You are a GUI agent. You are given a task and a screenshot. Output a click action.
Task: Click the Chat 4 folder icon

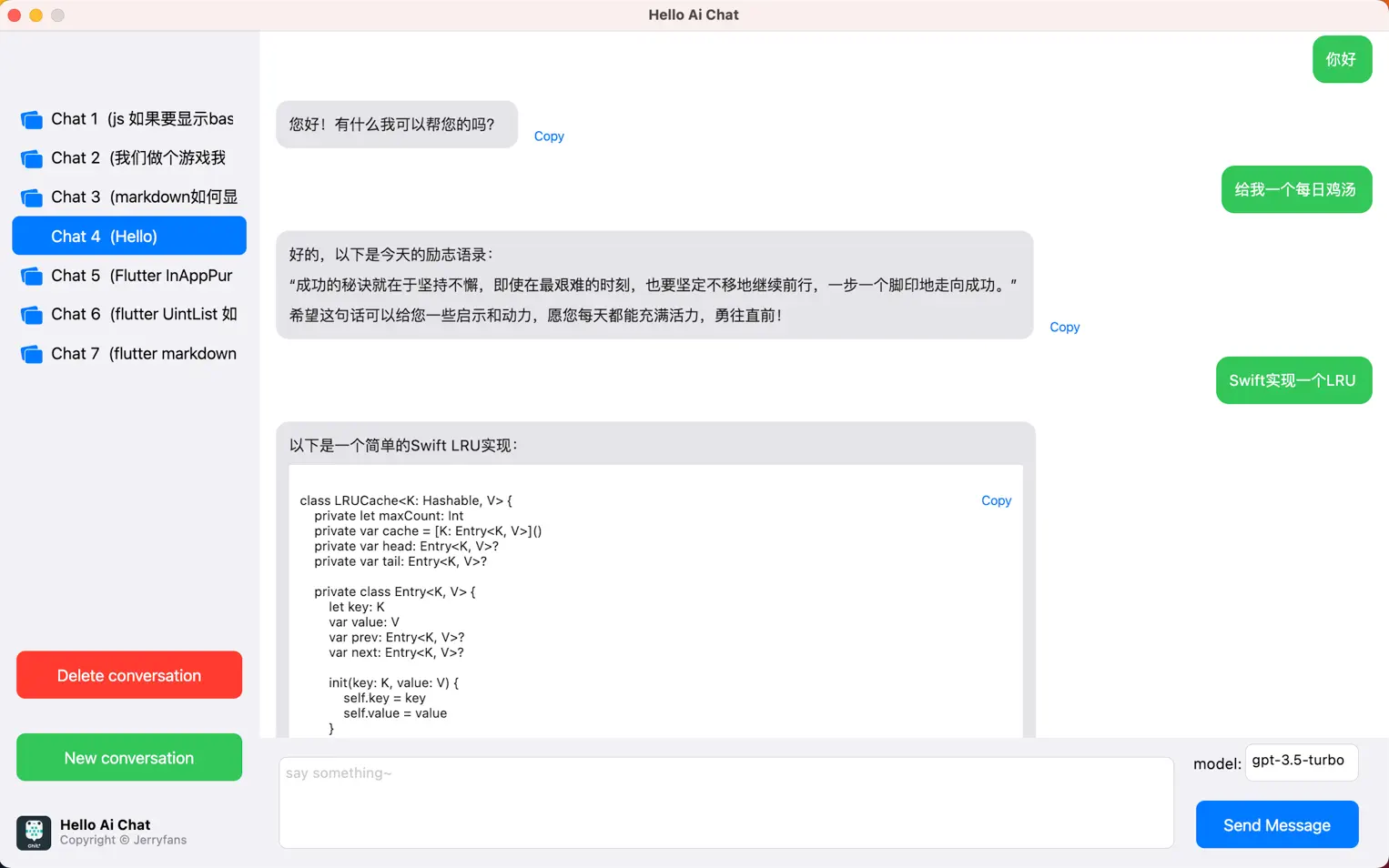[32, 236]
